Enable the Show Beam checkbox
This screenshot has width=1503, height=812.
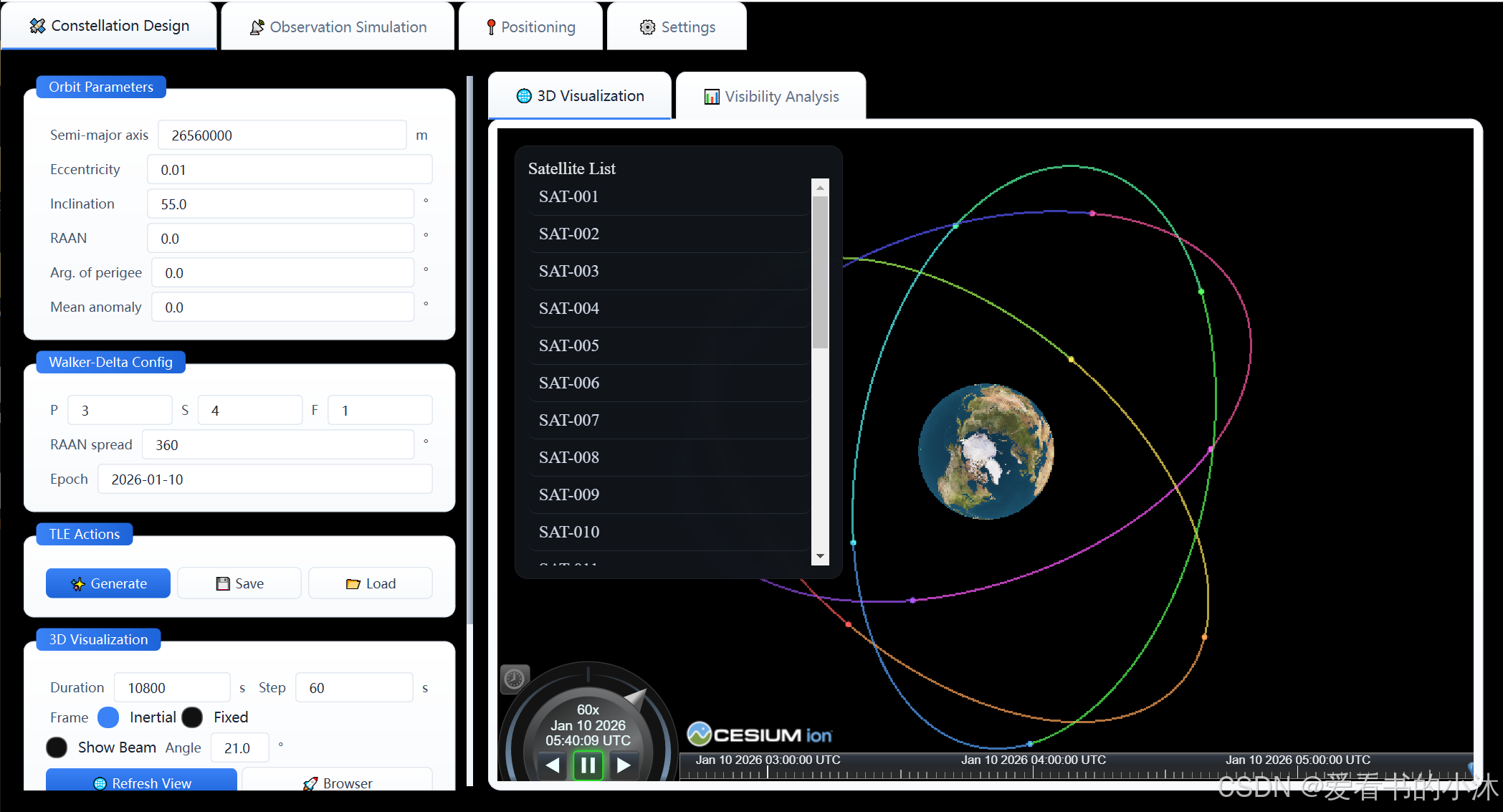[57, 747]
